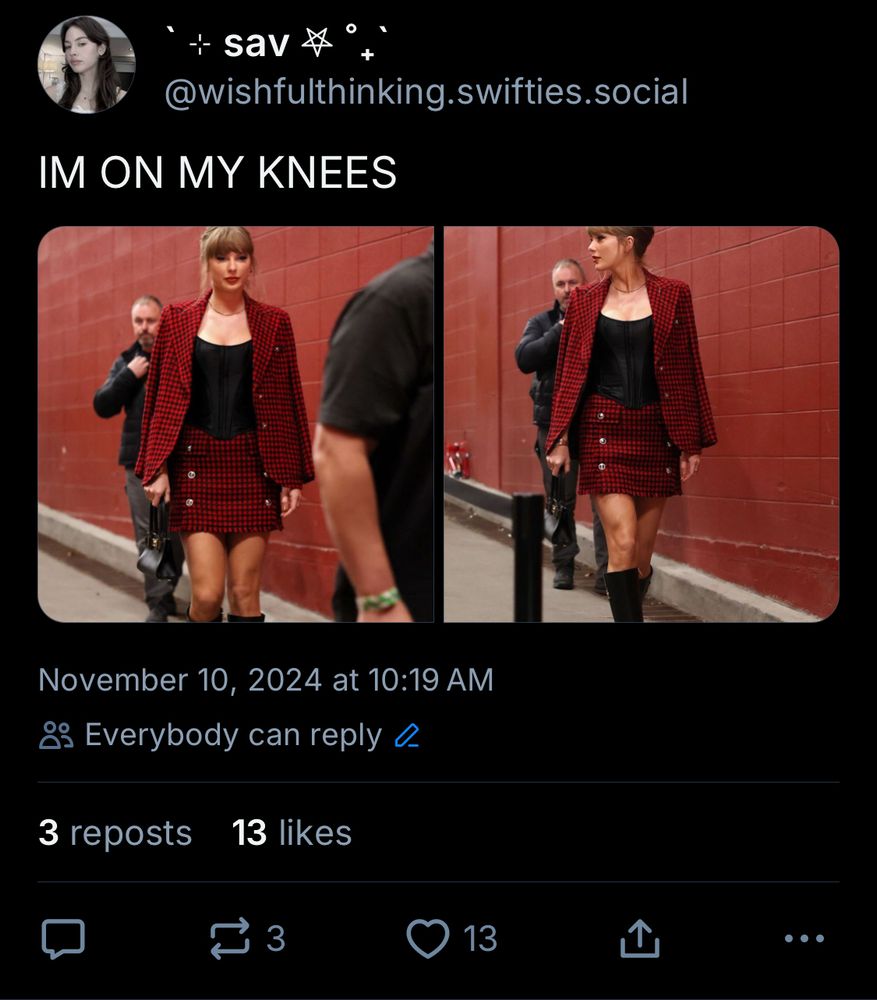The height and width of the screenshot is (1000, 877).
Task: Click the November 10, 2024 timestamp
Action: (x=266, y=680)
